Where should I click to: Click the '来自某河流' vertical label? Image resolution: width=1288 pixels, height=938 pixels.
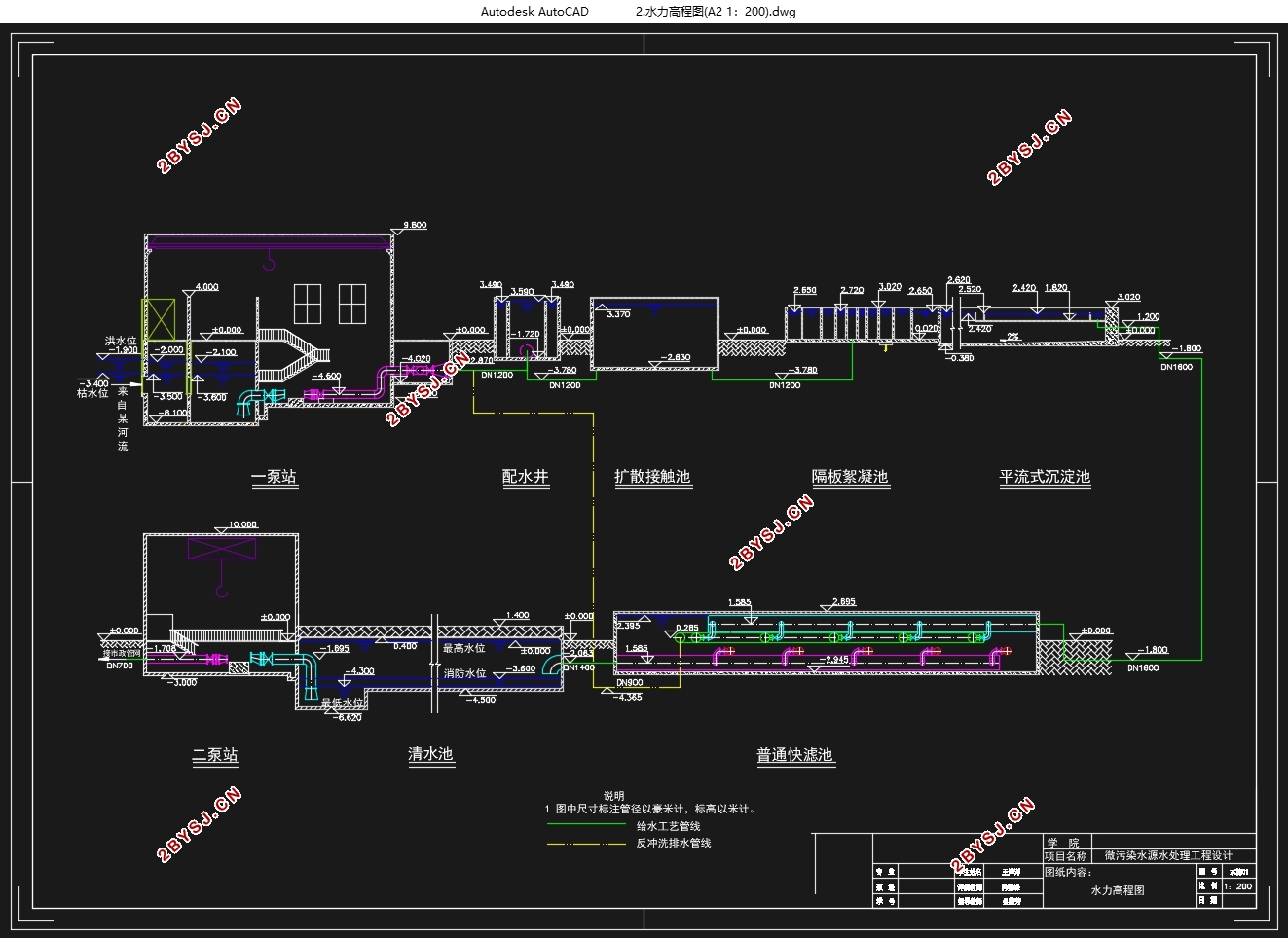click(123, 418)
